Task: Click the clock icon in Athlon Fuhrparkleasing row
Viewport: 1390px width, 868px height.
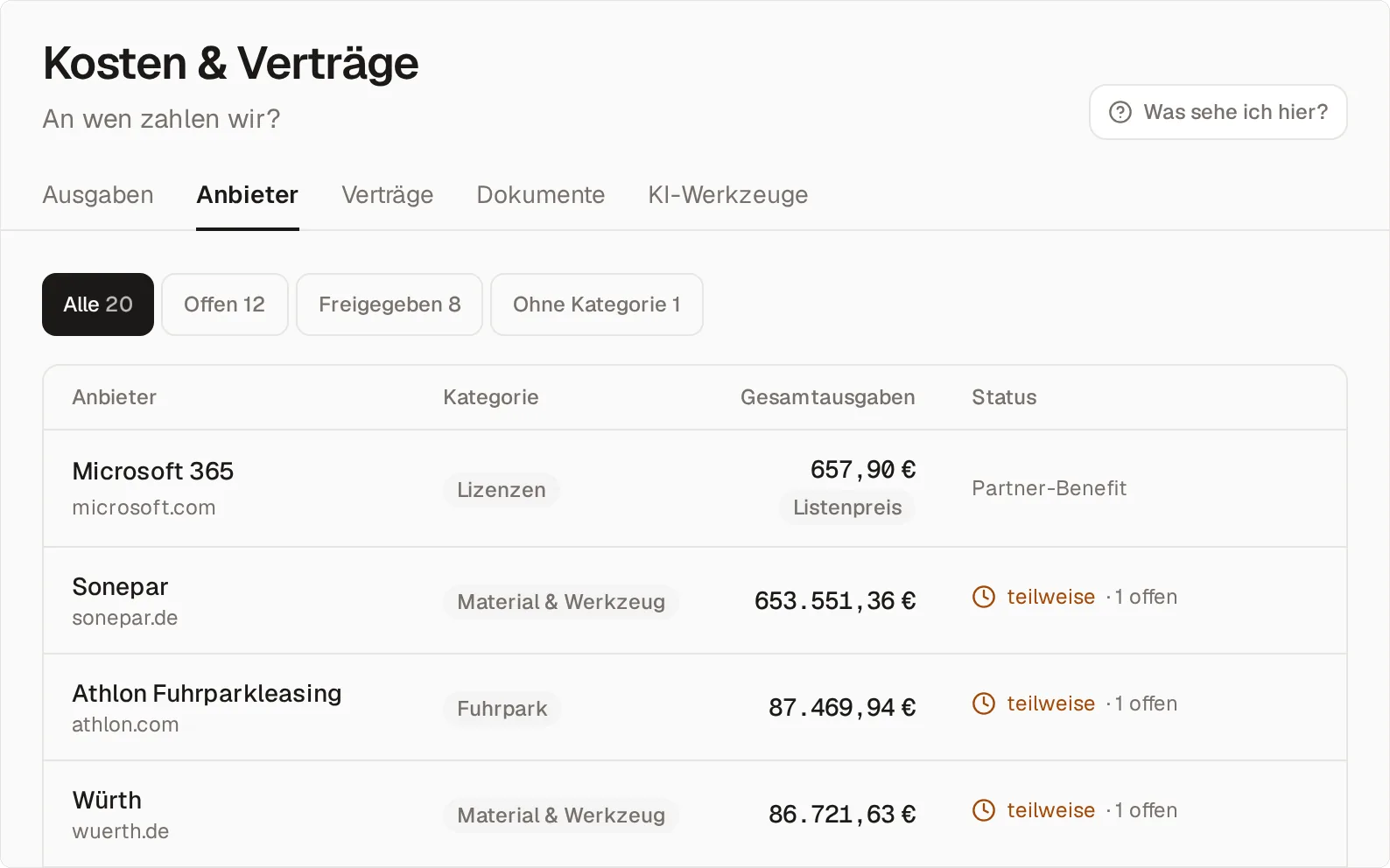Action: [984, 703]
